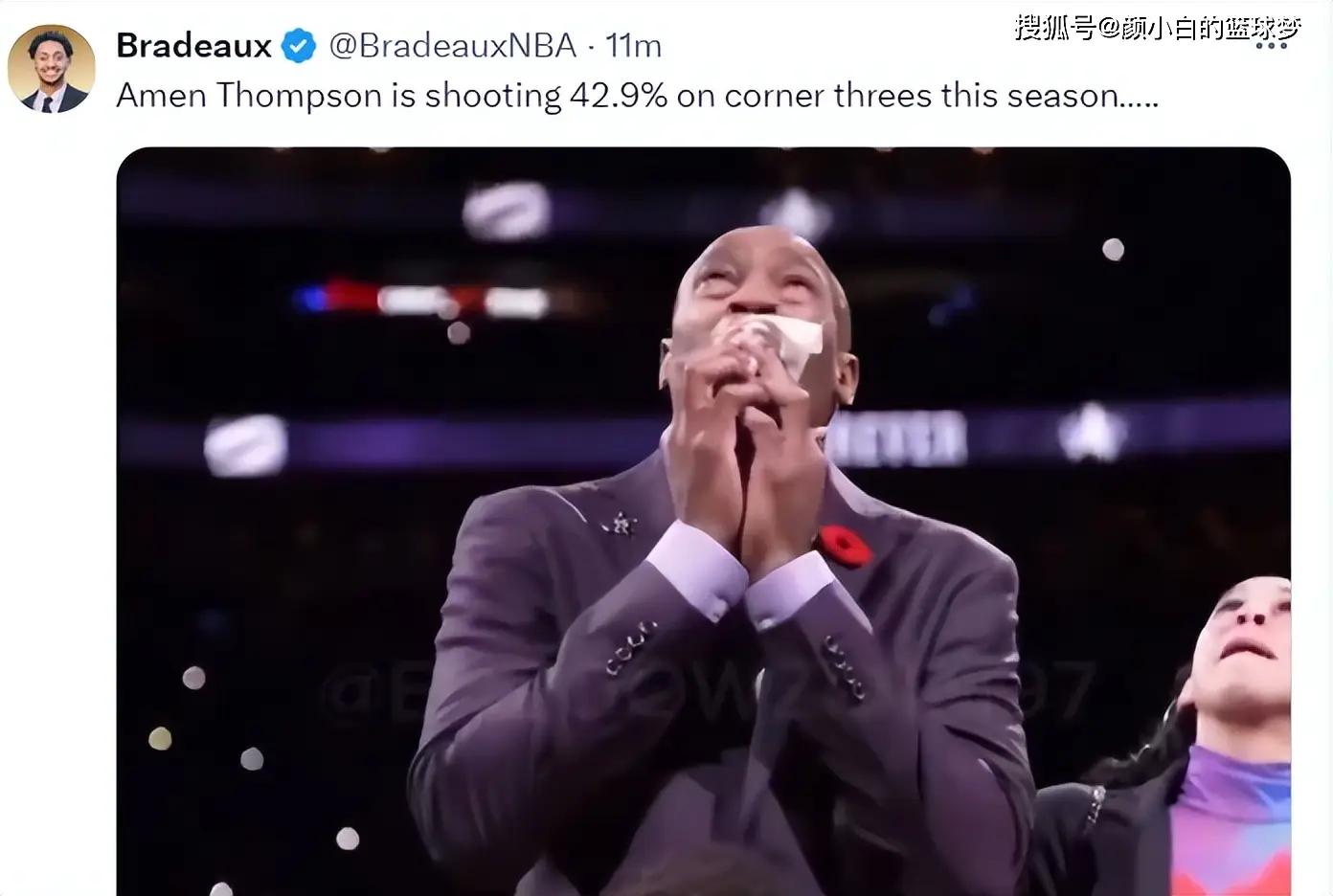Click the 11m timestamp of the tweet
This screenshot has height=896, width=1333.
tap(633, 45)
